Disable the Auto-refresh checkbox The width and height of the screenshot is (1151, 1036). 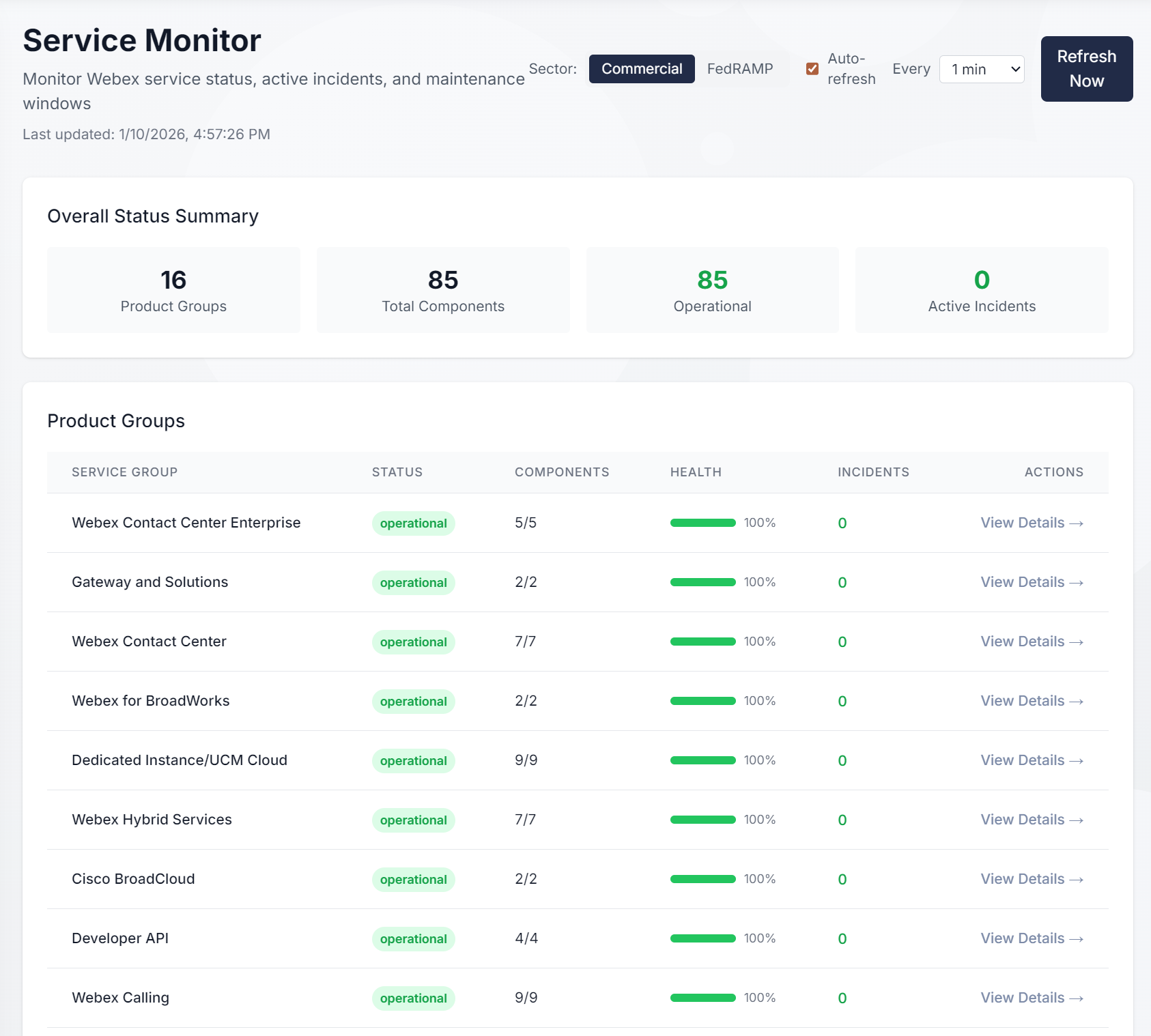(812, 68)
